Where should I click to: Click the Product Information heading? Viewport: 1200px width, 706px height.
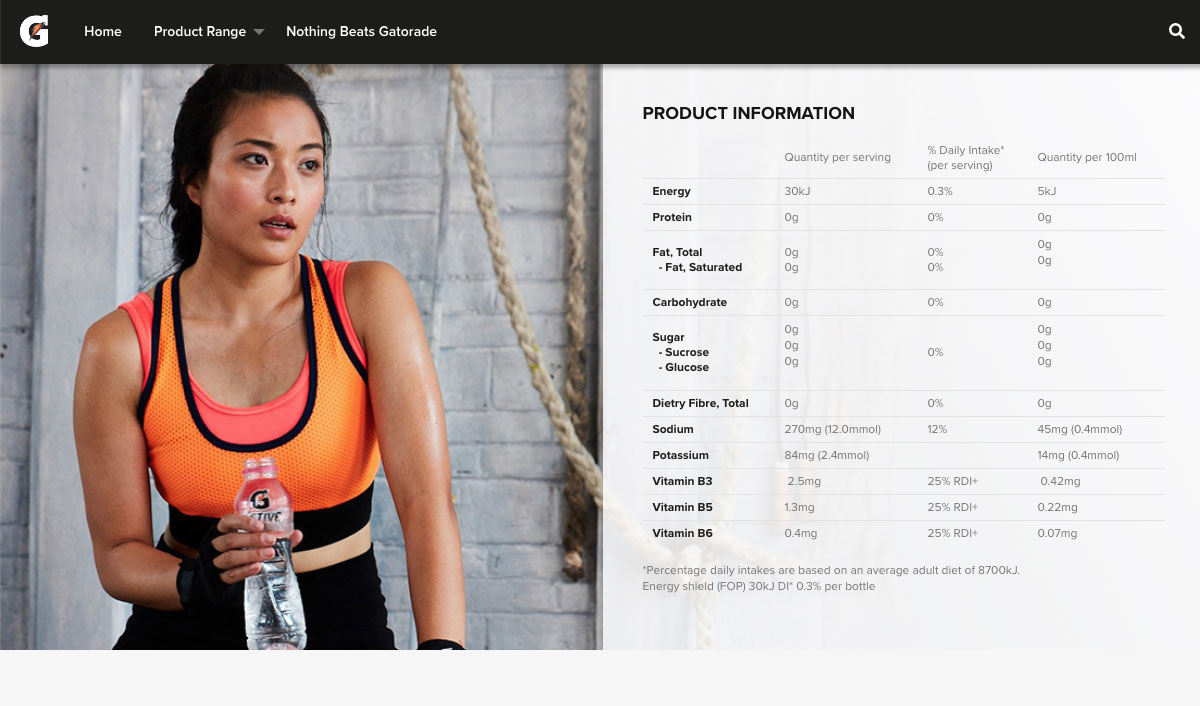[x=748, y=113]
